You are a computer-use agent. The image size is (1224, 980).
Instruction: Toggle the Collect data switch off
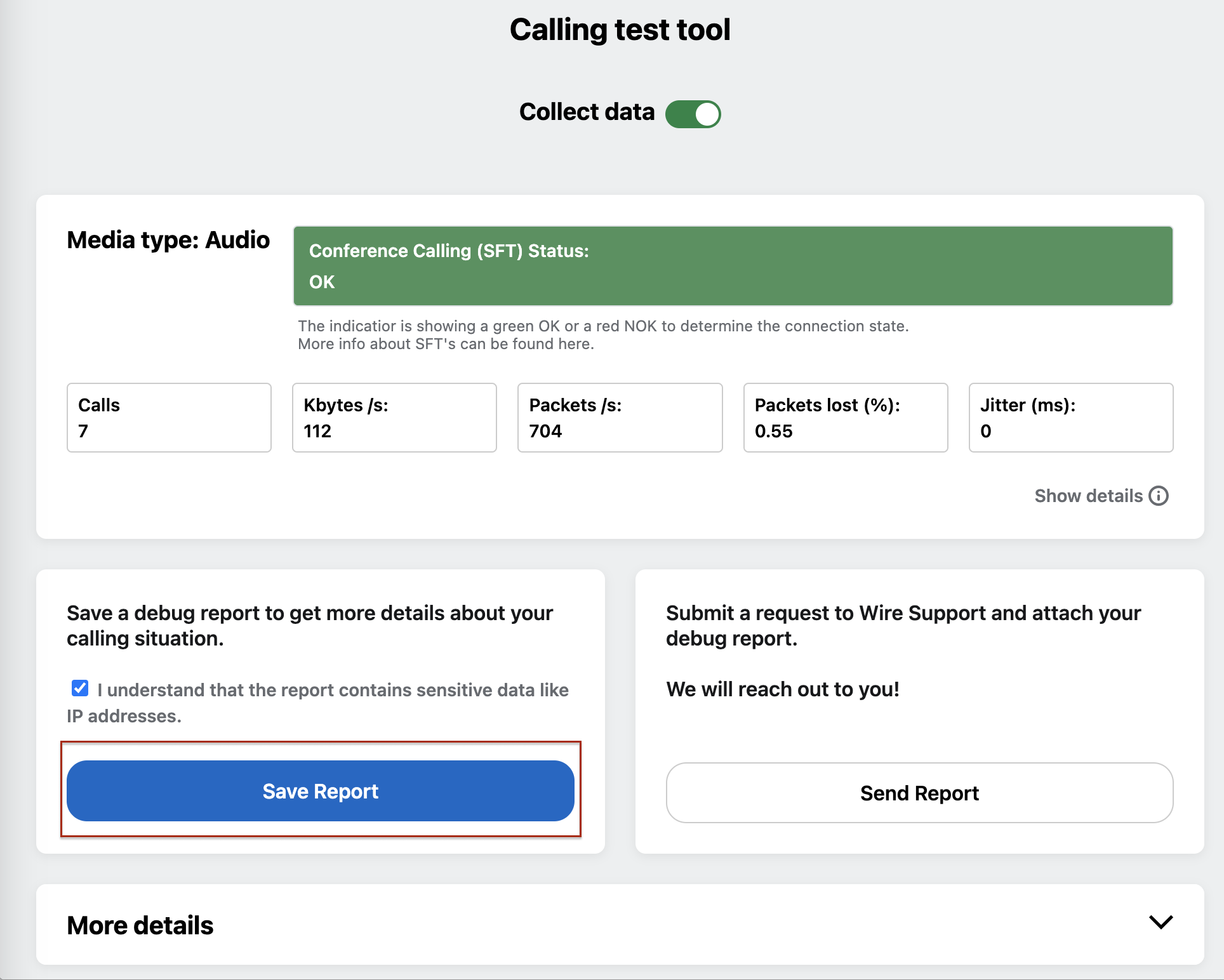(x=693, y=114)
